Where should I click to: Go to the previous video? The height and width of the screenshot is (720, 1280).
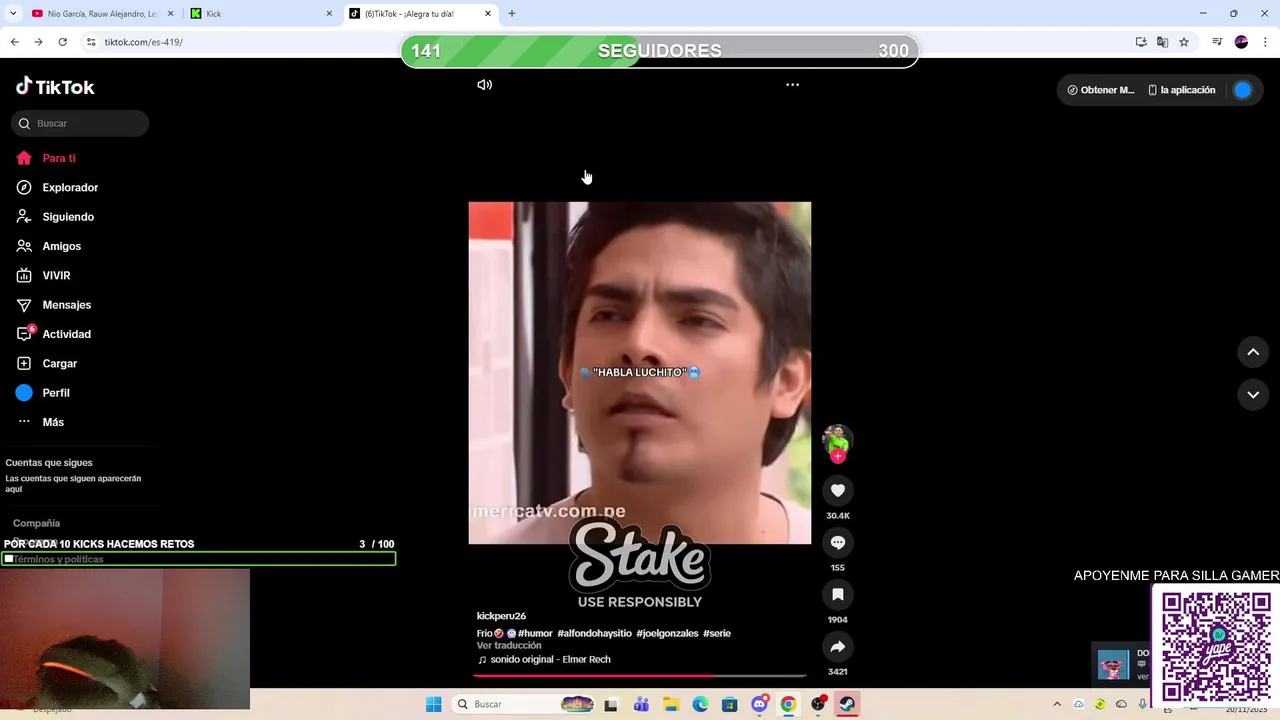(1253, 352)
